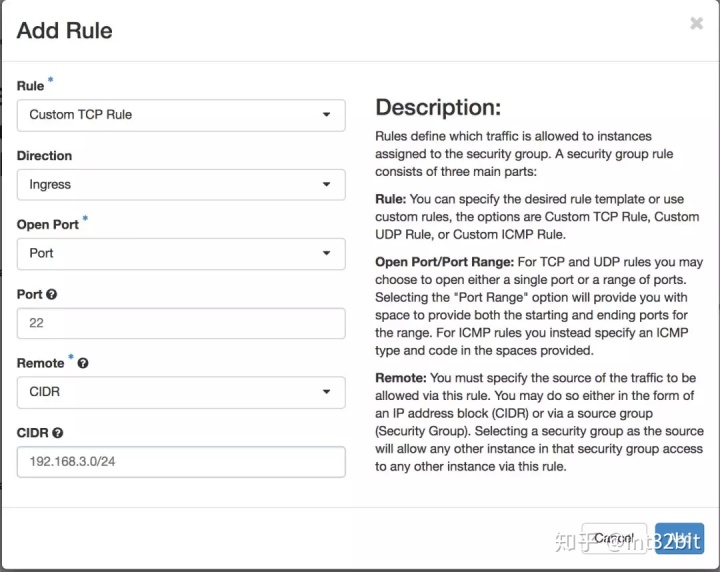Click the bold "Rule:" description text
The image size is (720, 572).
(x=391, y=199)
